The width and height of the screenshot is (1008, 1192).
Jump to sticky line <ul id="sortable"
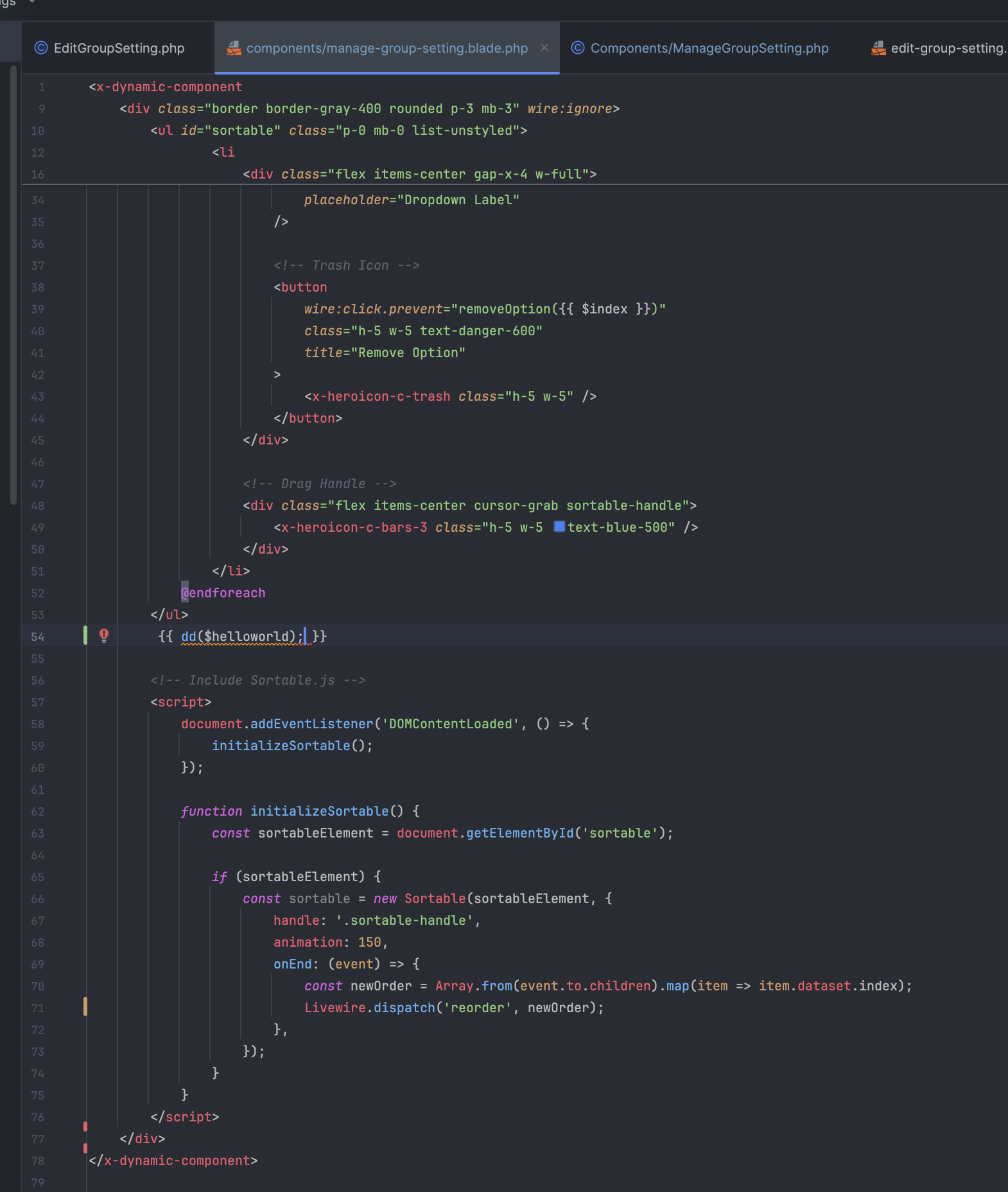[x=339, y=130]
